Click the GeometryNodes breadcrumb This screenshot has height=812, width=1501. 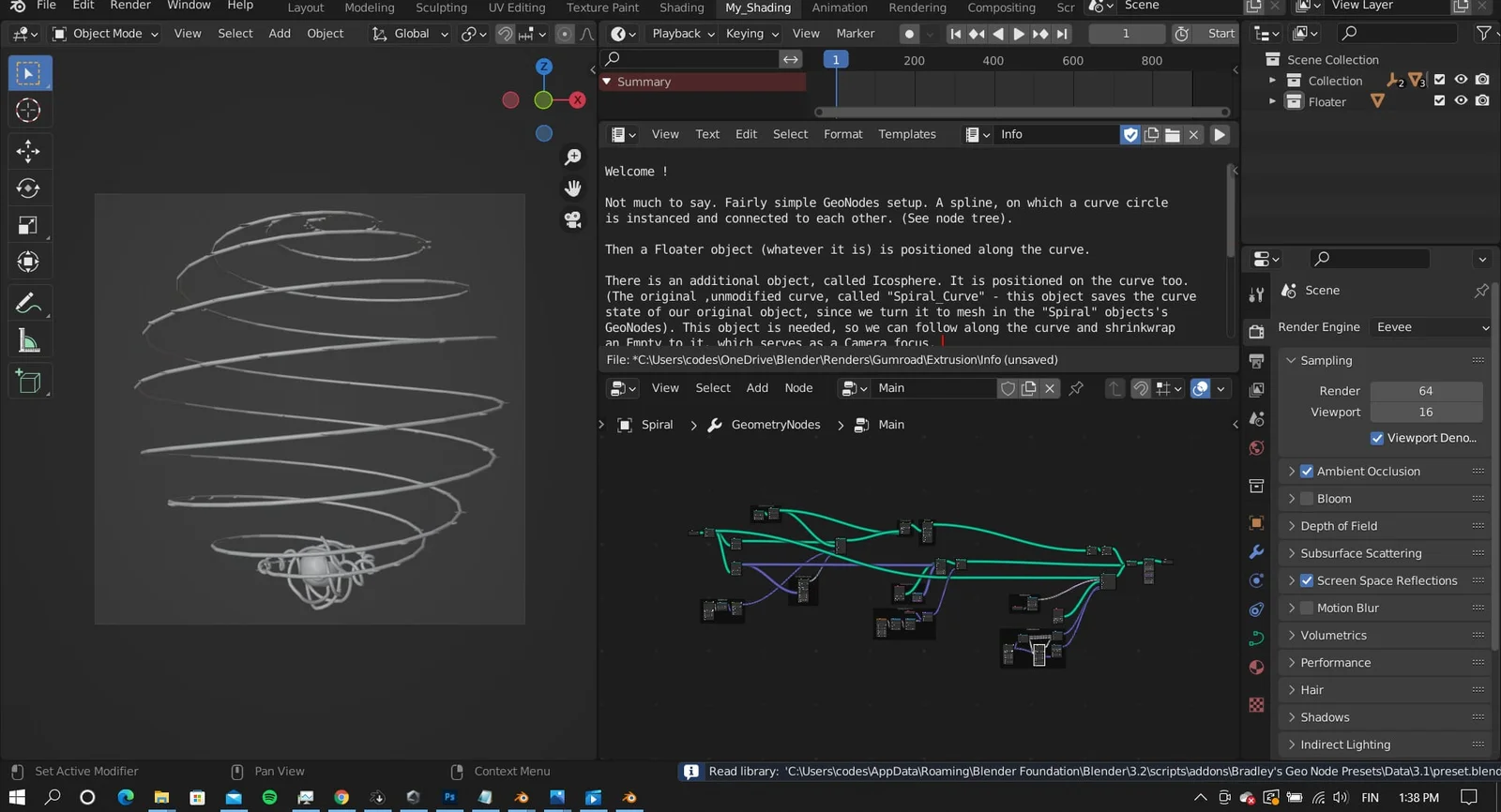(776, 425)
